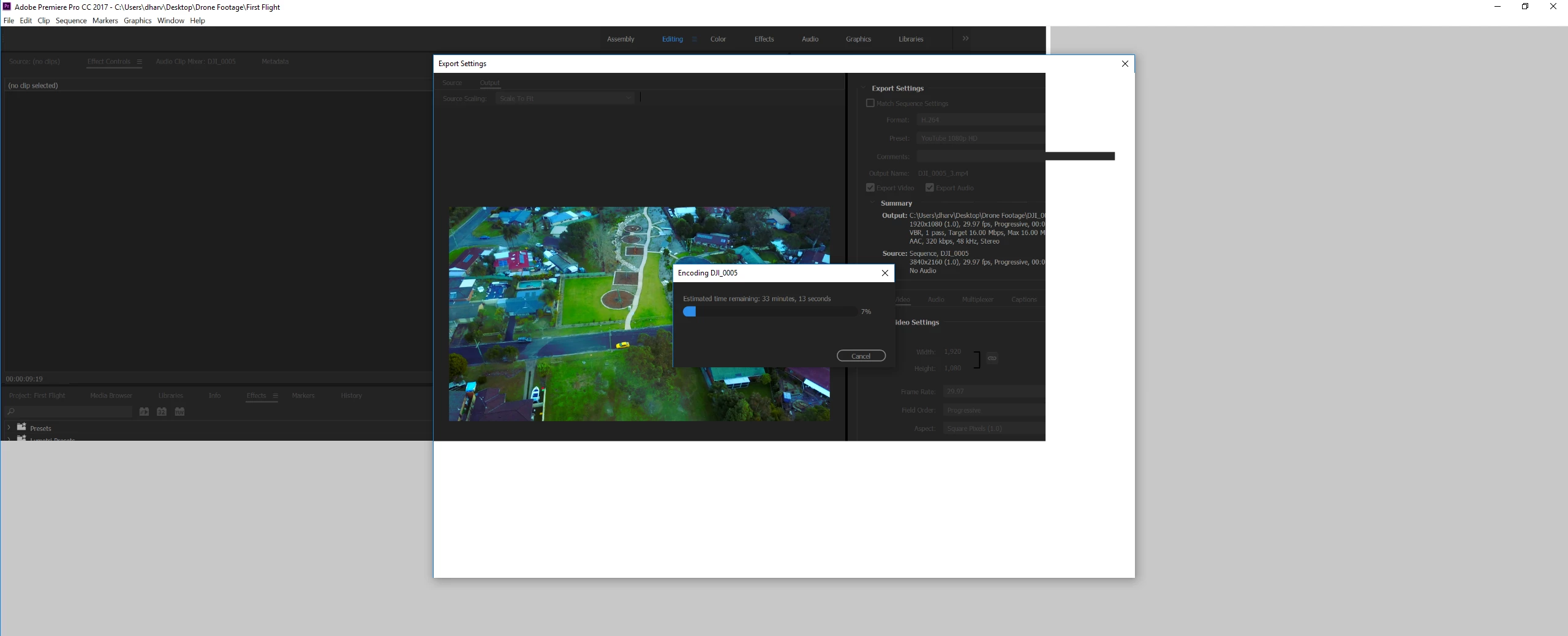
Task: Open the Markers menu
Action: tap(105, 20)
